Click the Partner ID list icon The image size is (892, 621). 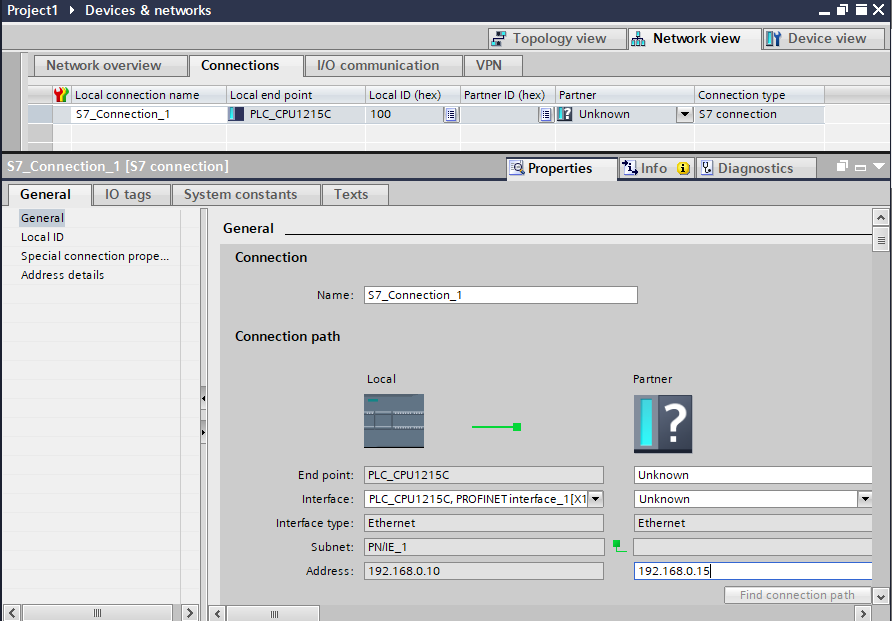(x=545, y=114)
